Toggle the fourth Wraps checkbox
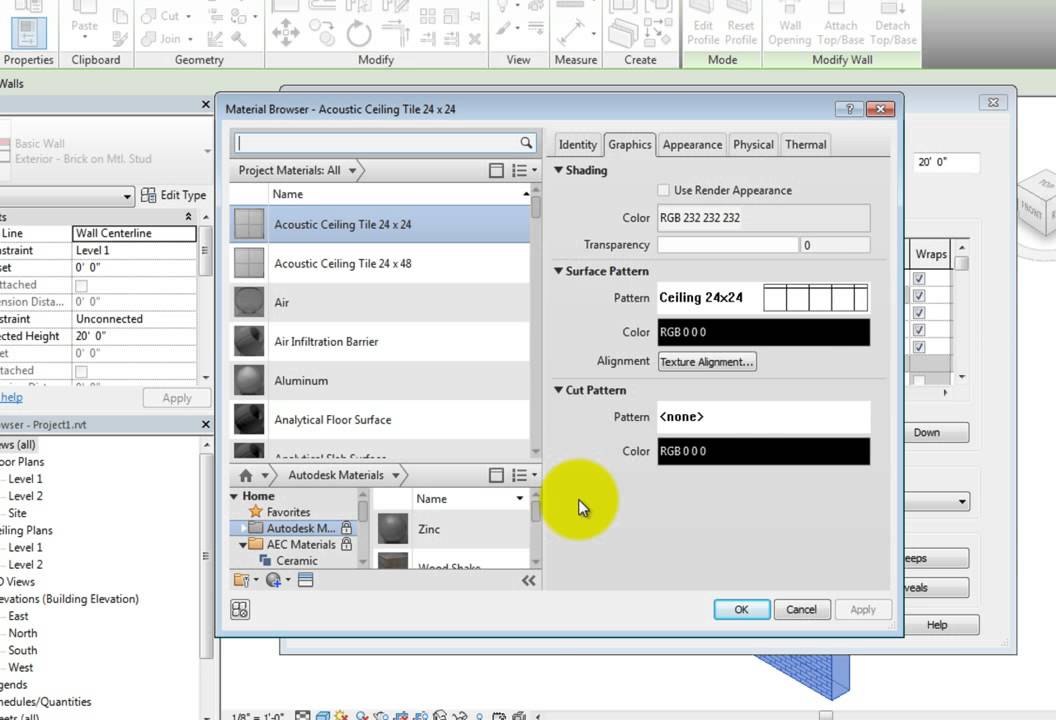Image resolution: width=1056 pixels, height=720 pixels. [x=919, y=329]
